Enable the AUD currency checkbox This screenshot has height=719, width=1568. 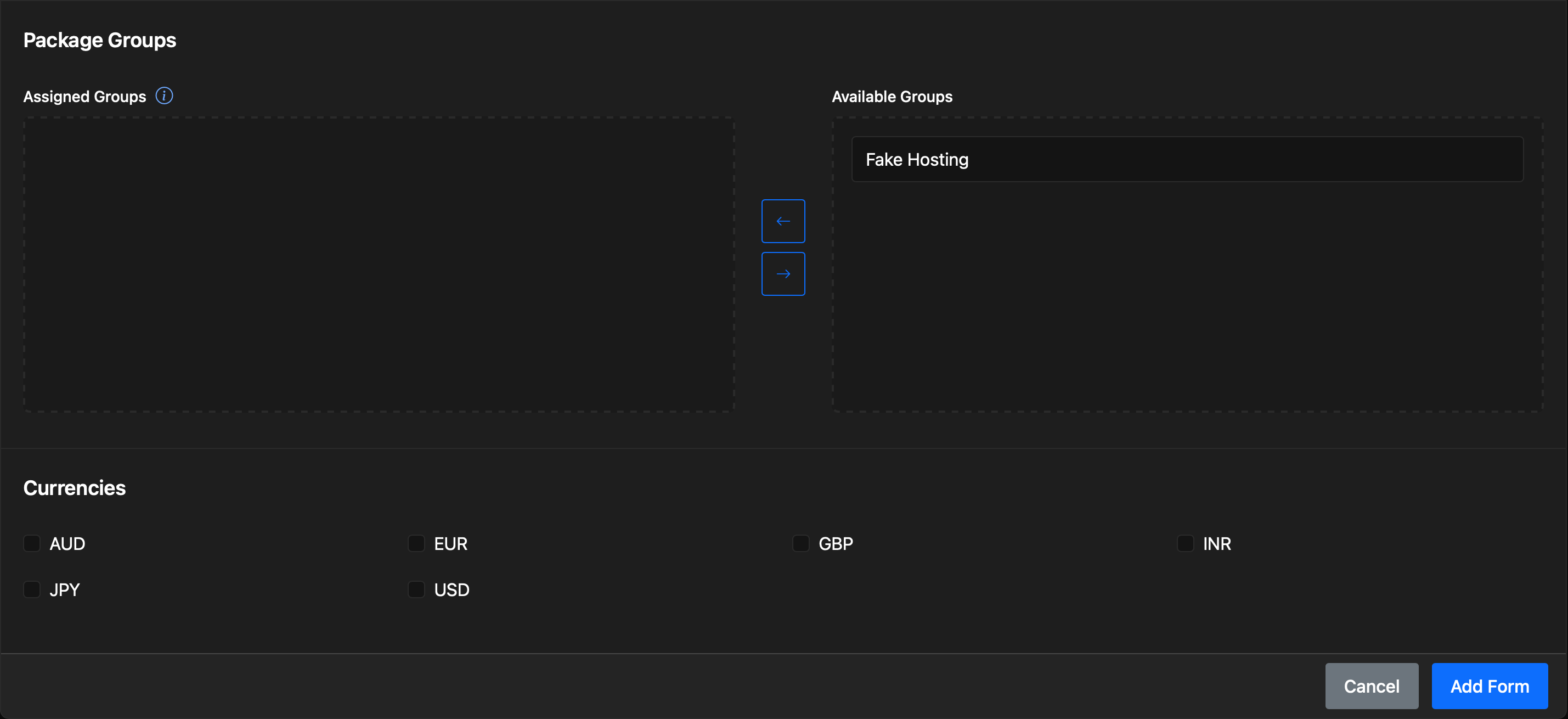32,543
